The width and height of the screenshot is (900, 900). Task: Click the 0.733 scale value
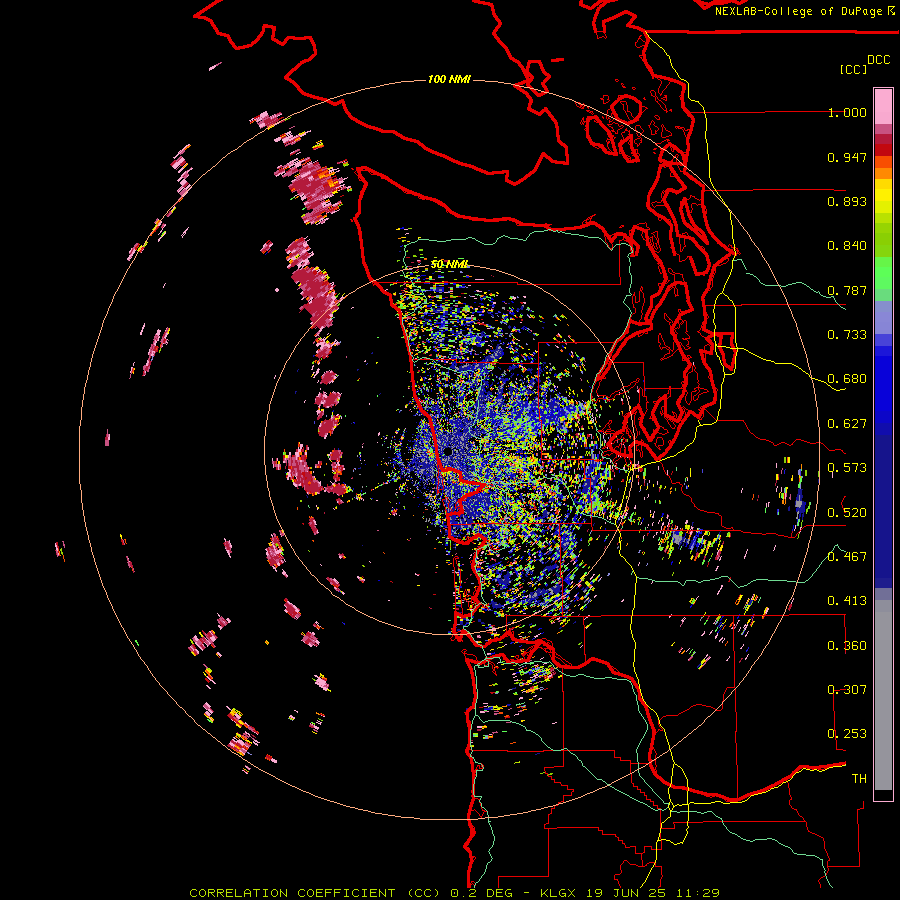click(x=847, y=335)
